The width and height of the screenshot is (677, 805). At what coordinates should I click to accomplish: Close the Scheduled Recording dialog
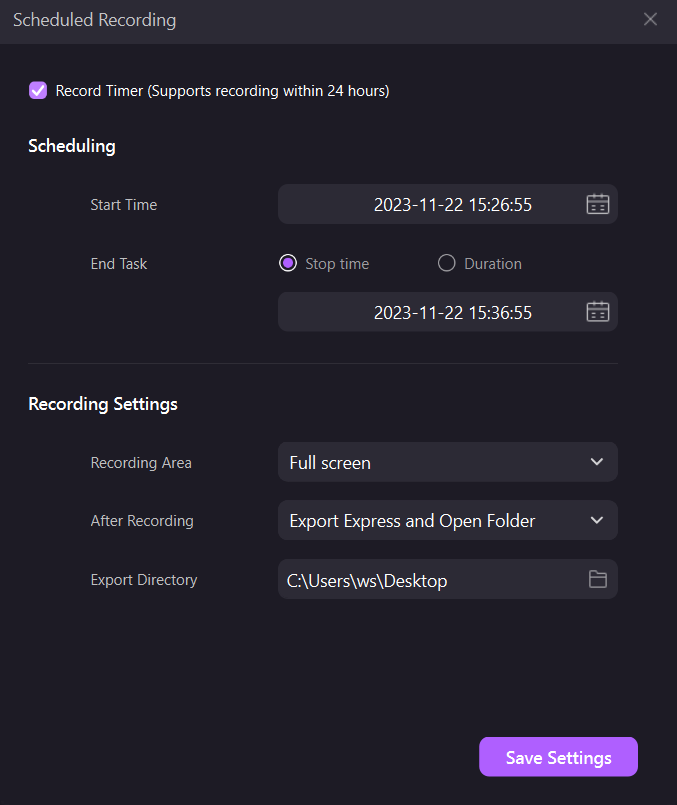651,20
